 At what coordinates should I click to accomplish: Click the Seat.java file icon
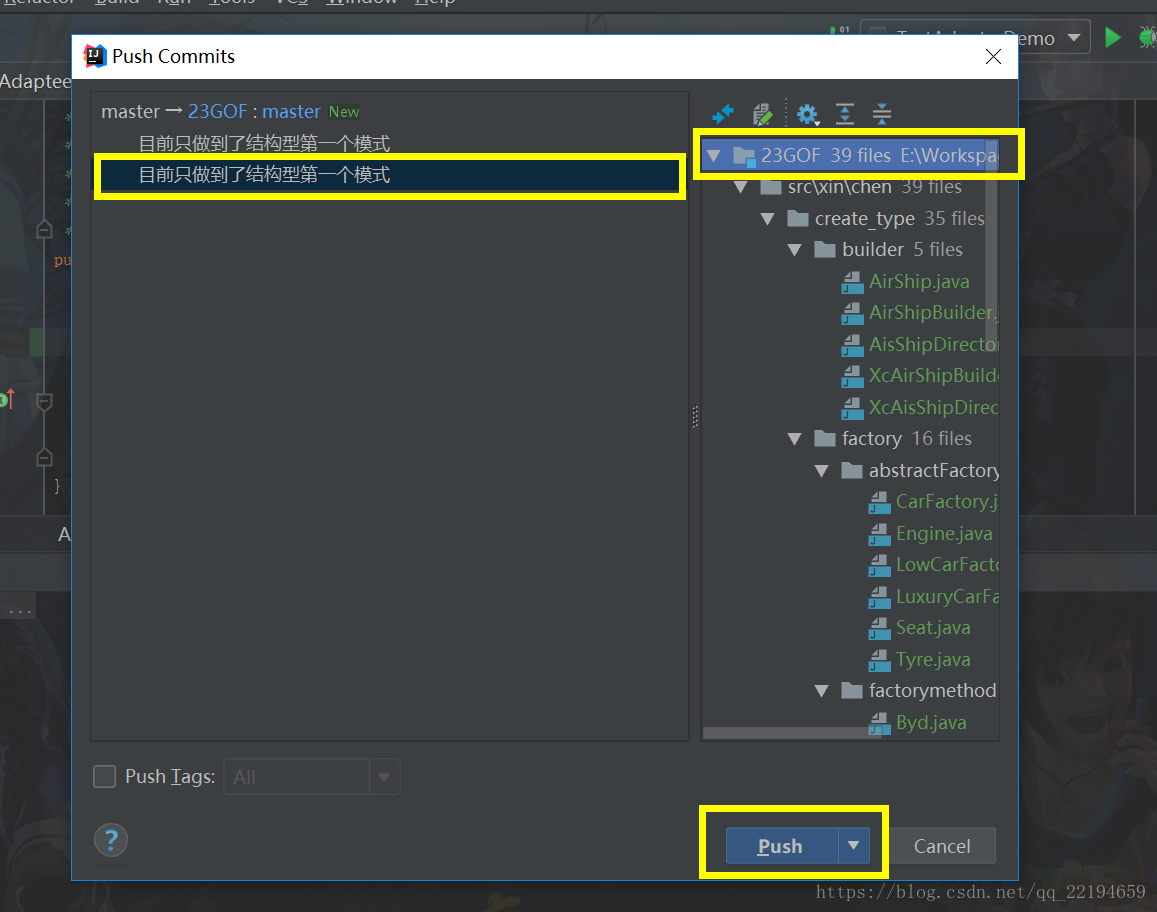[879, 629]
